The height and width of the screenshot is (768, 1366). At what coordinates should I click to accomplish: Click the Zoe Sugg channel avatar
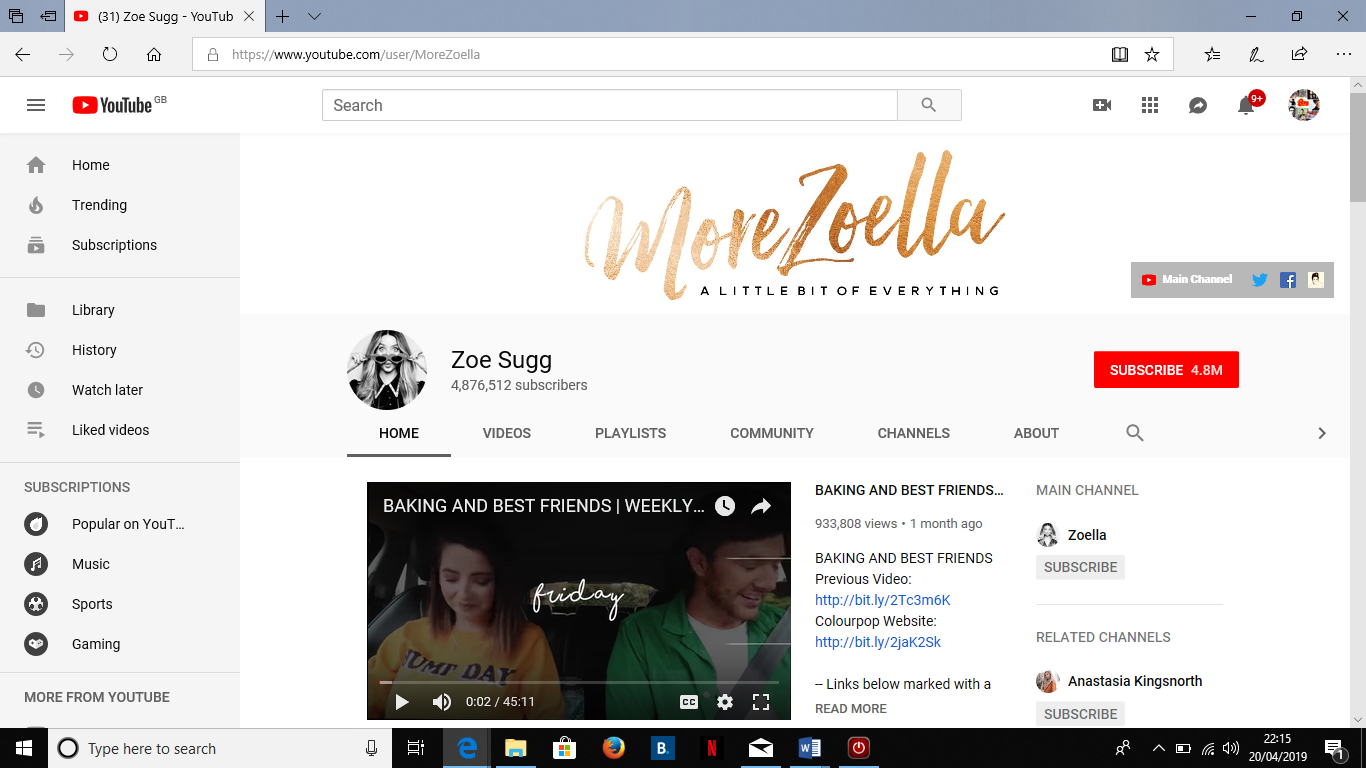pos(387,370)
